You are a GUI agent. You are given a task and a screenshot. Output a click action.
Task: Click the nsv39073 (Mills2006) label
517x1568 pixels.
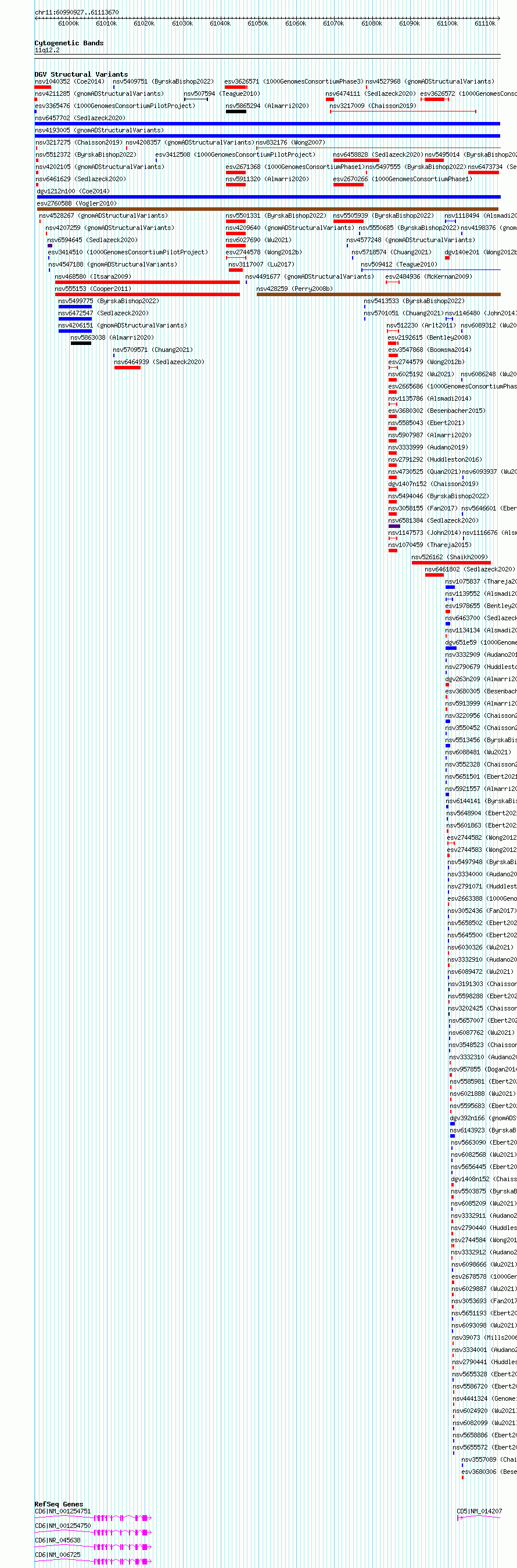[x=484, y=1337]
